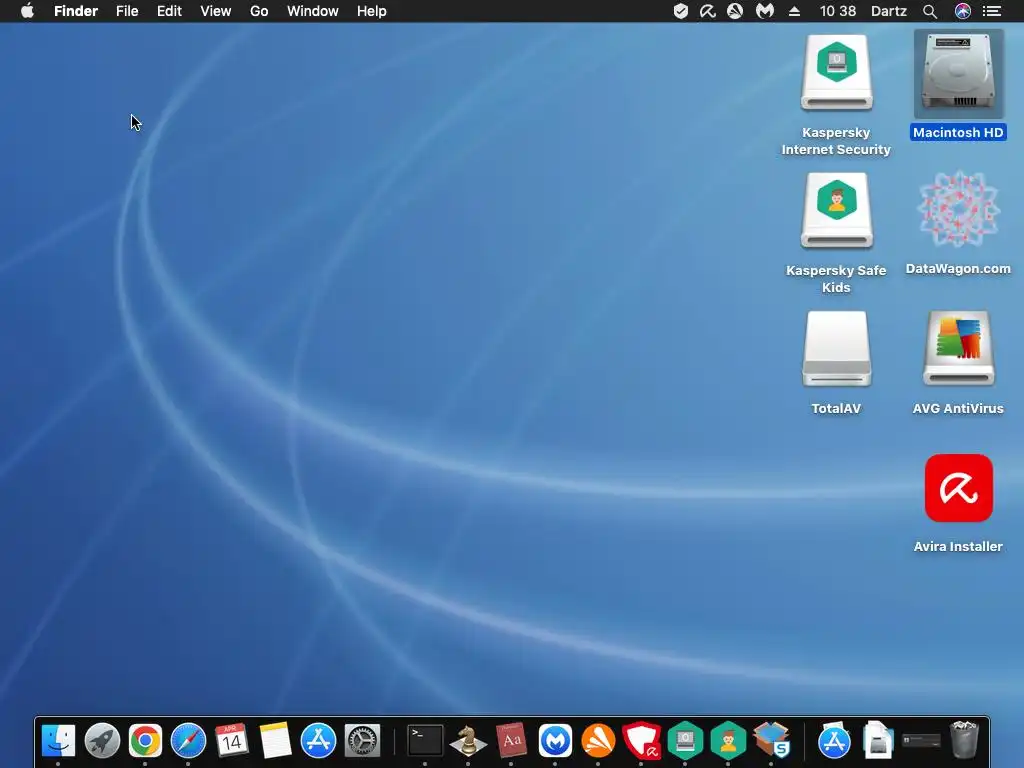
Task: Launch Terminal from the Dock
Action: pos(425,741)
